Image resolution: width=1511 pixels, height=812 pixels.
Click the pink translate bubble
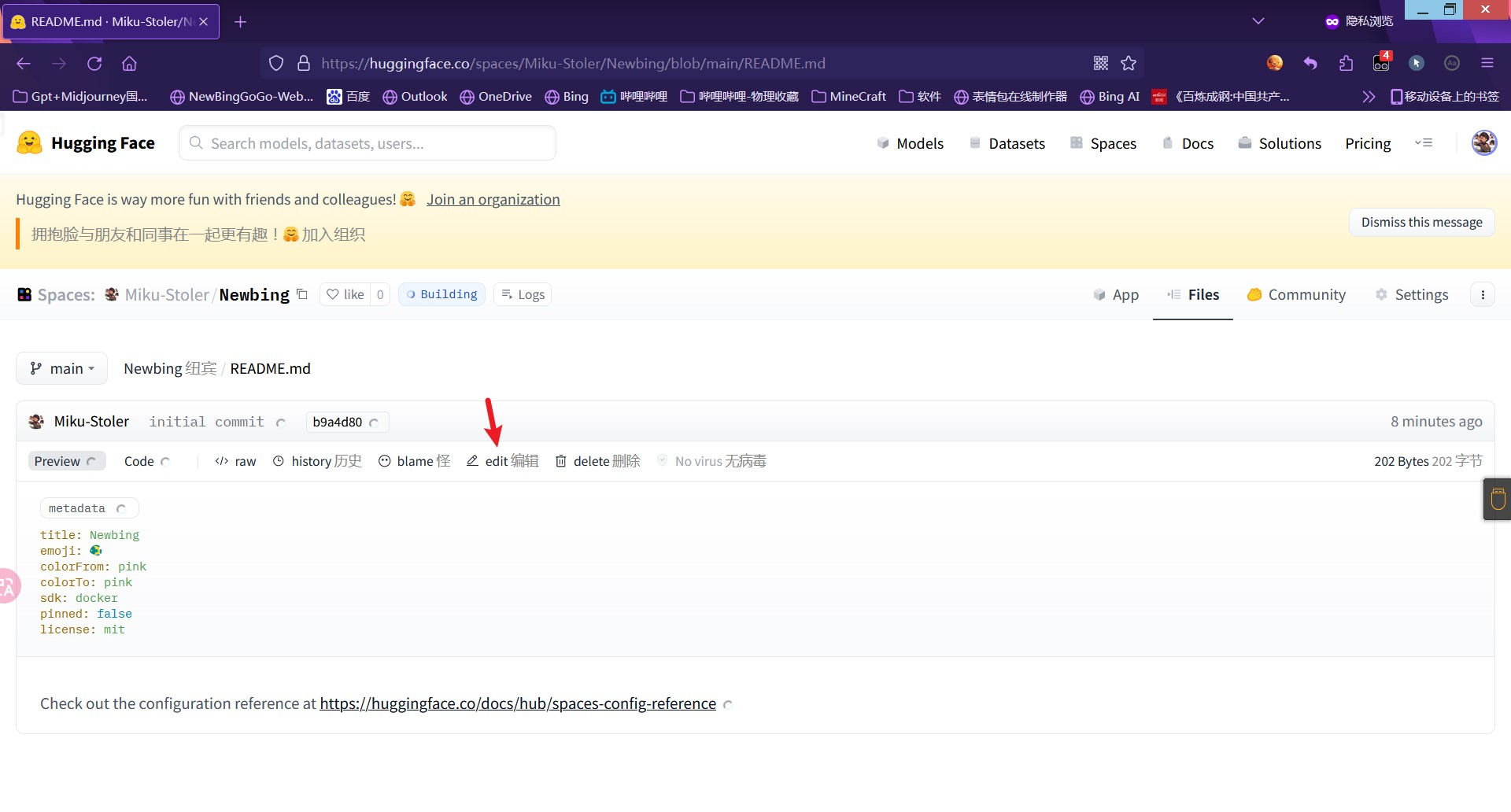(7, 586)
